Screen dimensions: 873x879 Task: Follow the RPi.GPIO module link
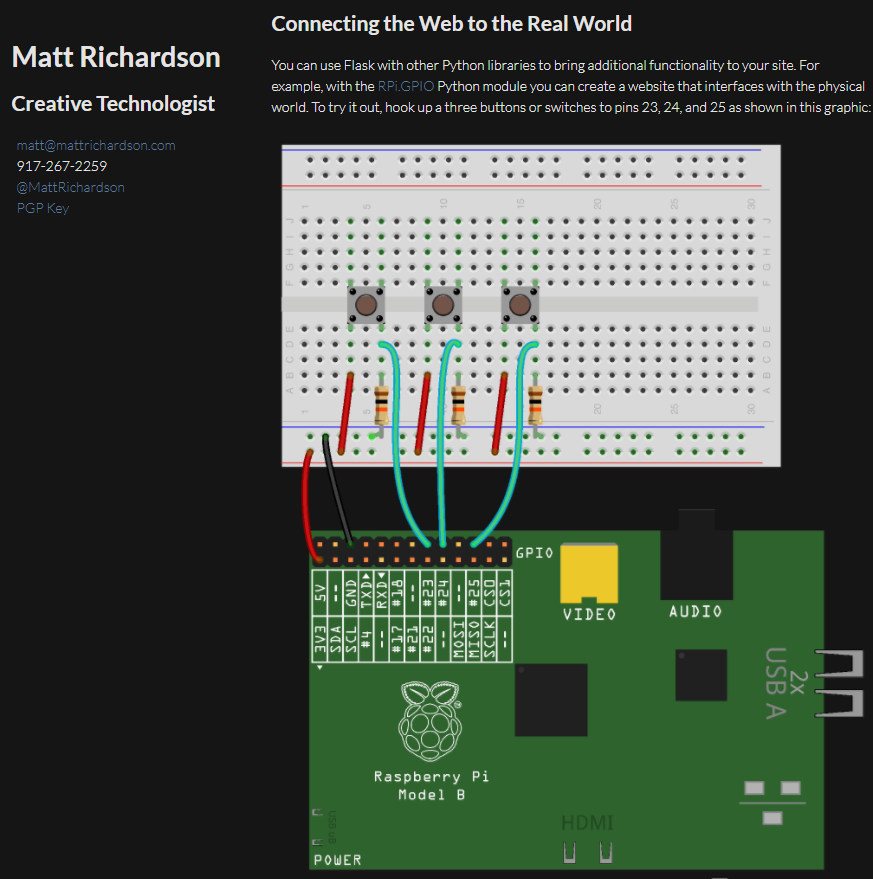click(405, 86)
